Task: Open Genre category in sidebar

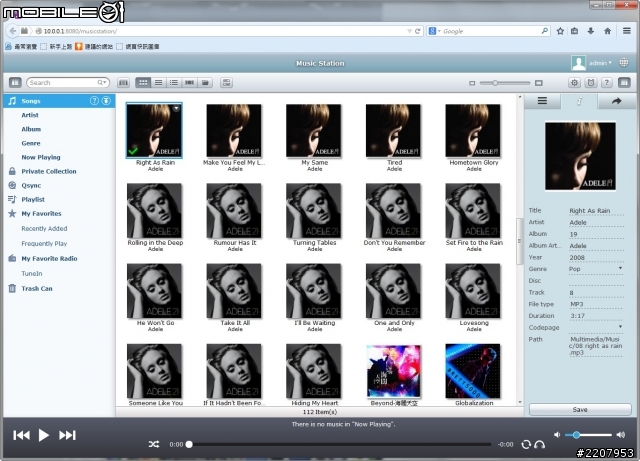Action: (x=31, y=143)
